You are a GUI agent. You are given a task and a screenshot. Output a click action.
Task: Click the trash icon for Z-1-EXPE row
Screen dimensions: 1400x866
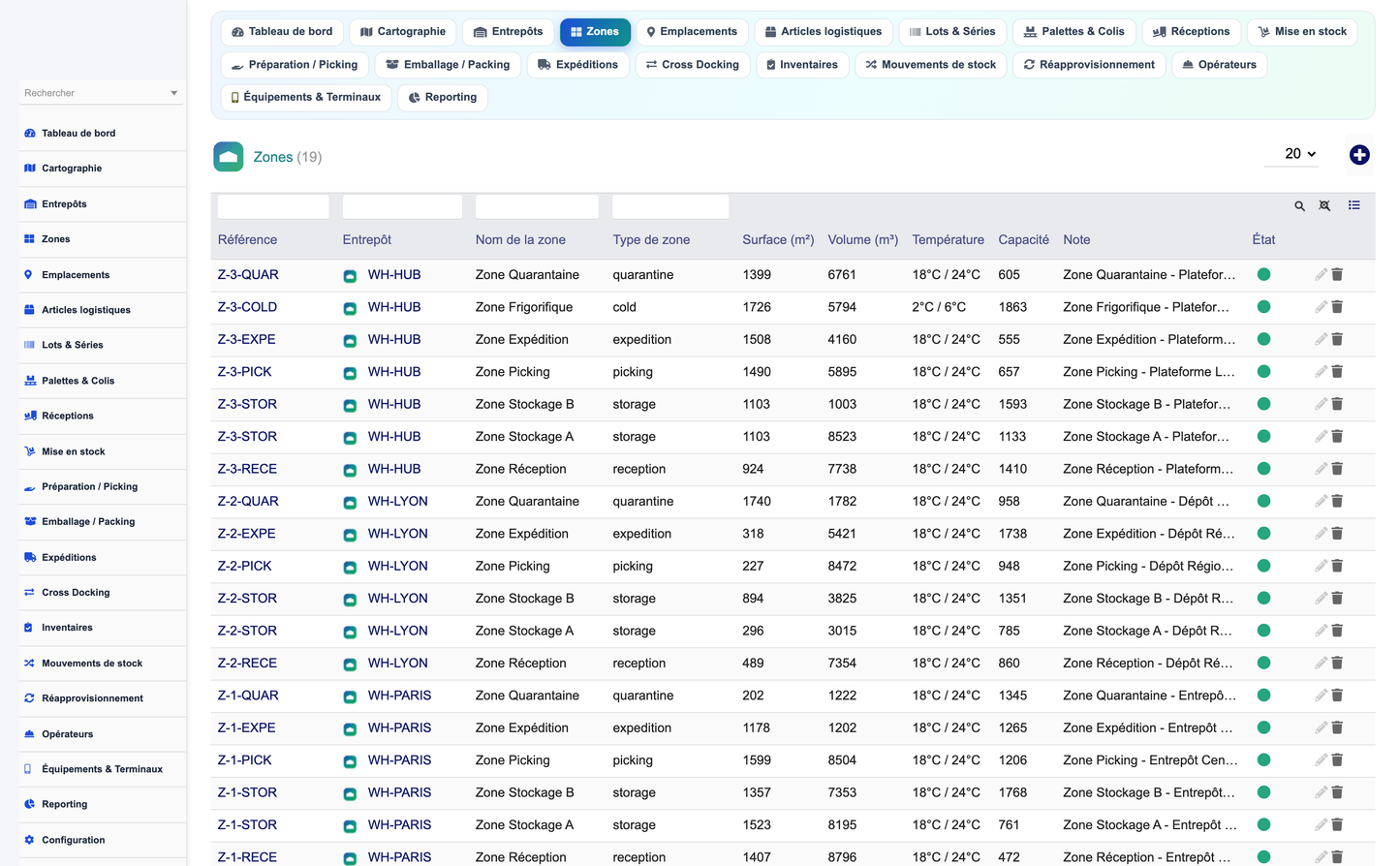click(1337, 727)
